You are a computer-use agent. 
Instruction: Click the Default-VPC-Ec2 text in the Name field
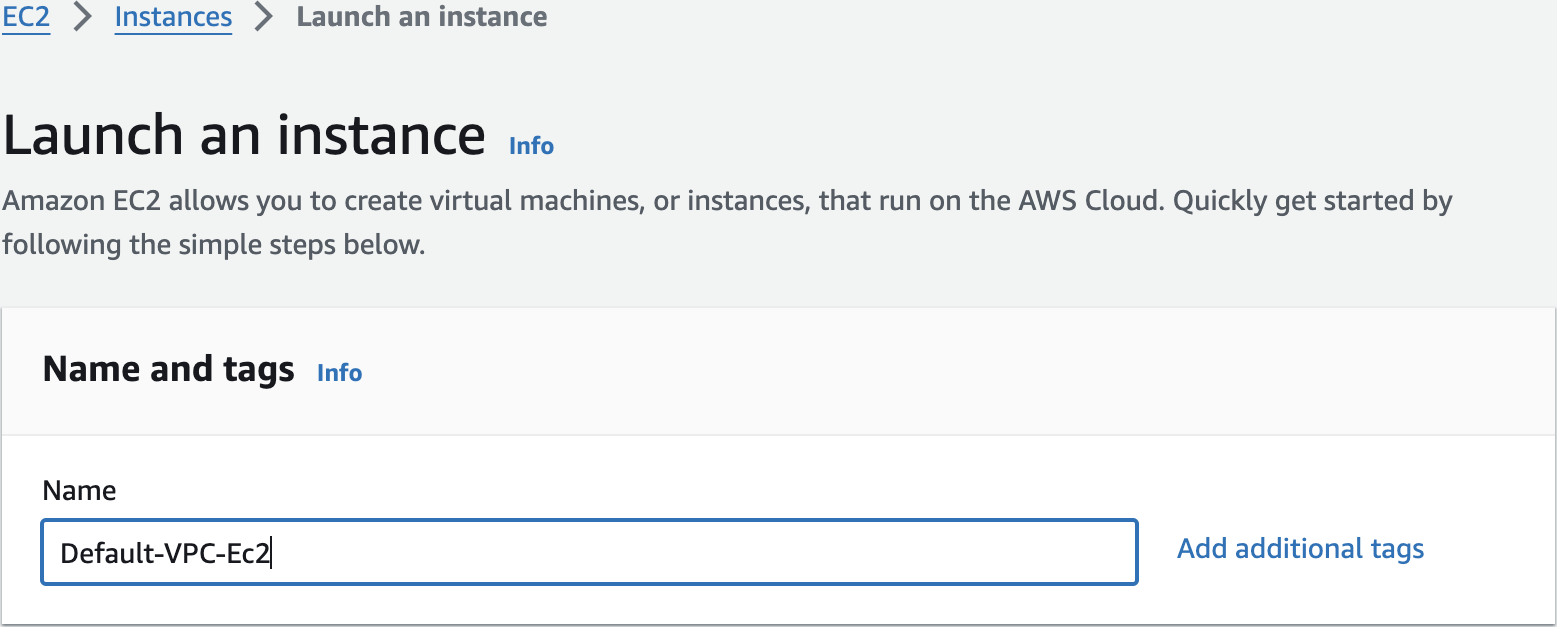[165, 553]
